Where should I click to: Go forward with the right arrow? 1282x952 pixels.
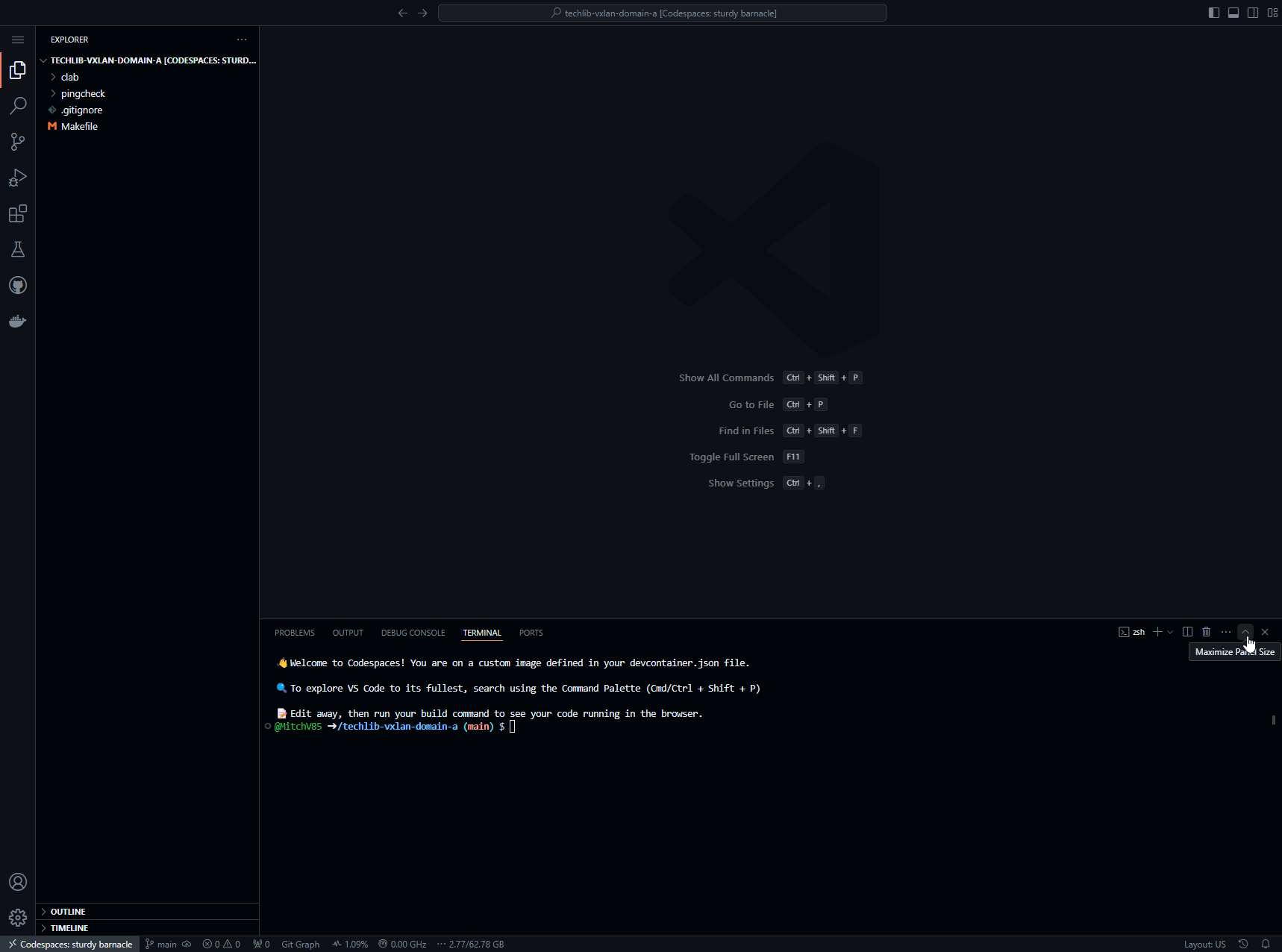422,13
